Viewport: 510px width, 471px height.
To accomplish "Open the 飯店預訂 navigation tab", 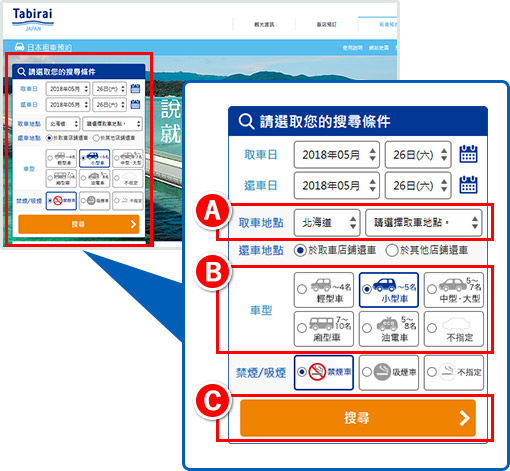I will click(327, 24).
